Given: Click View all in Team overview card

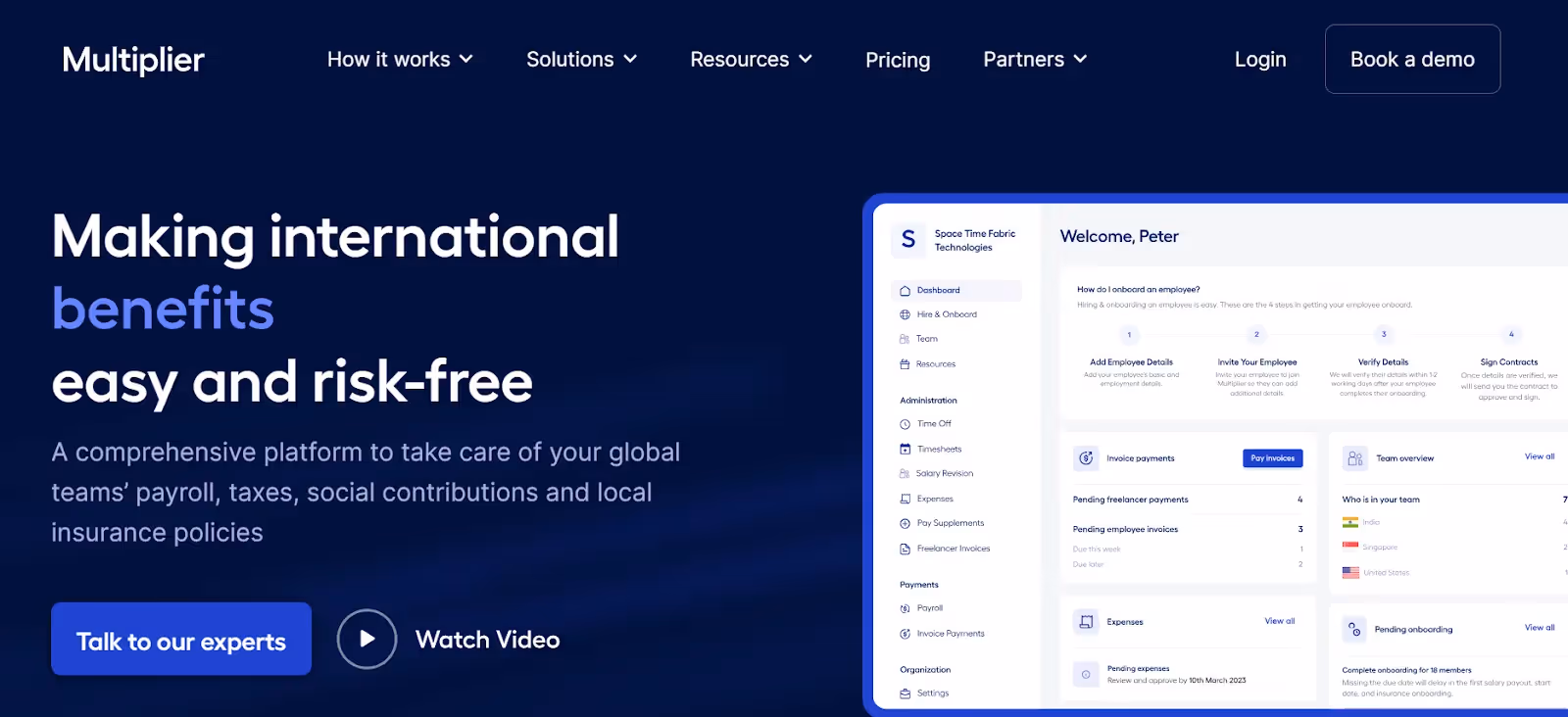Looking at the screenshot, I should (x=1540, y=456).
